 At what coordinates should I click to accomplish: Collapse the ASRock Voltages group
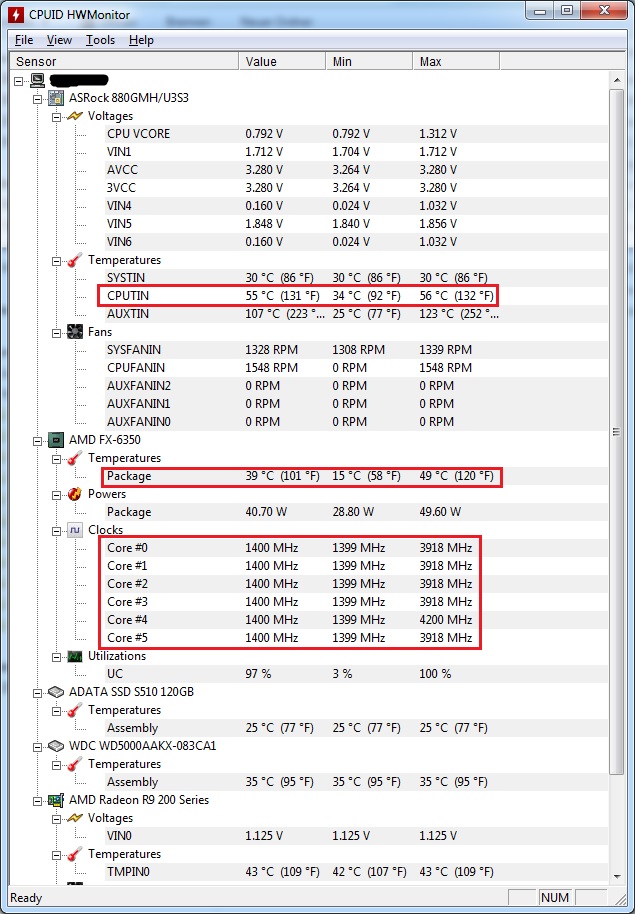(57, 117)
